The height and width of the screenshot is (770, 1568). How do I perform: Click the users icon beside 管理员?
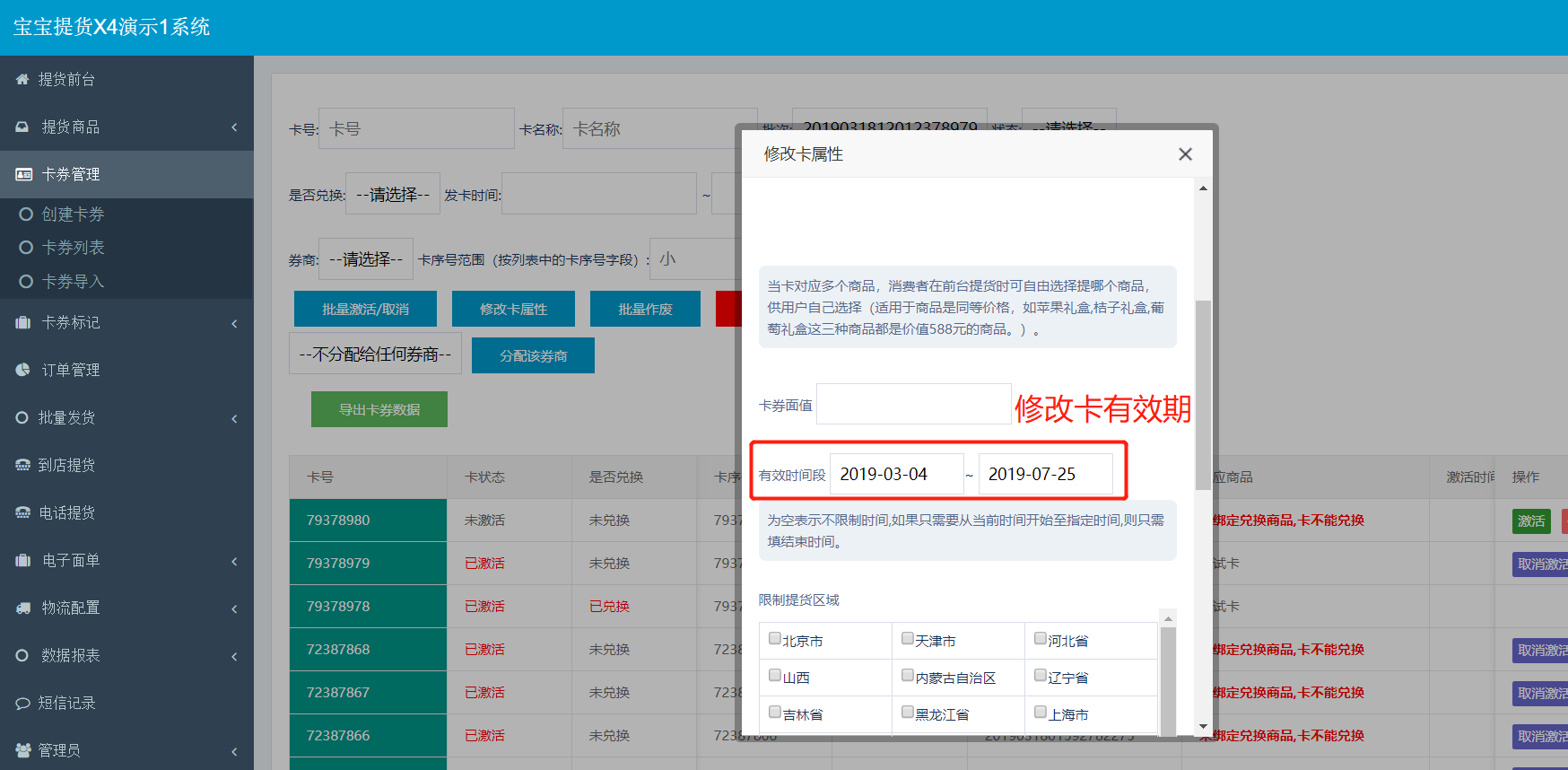pos(23,750)
